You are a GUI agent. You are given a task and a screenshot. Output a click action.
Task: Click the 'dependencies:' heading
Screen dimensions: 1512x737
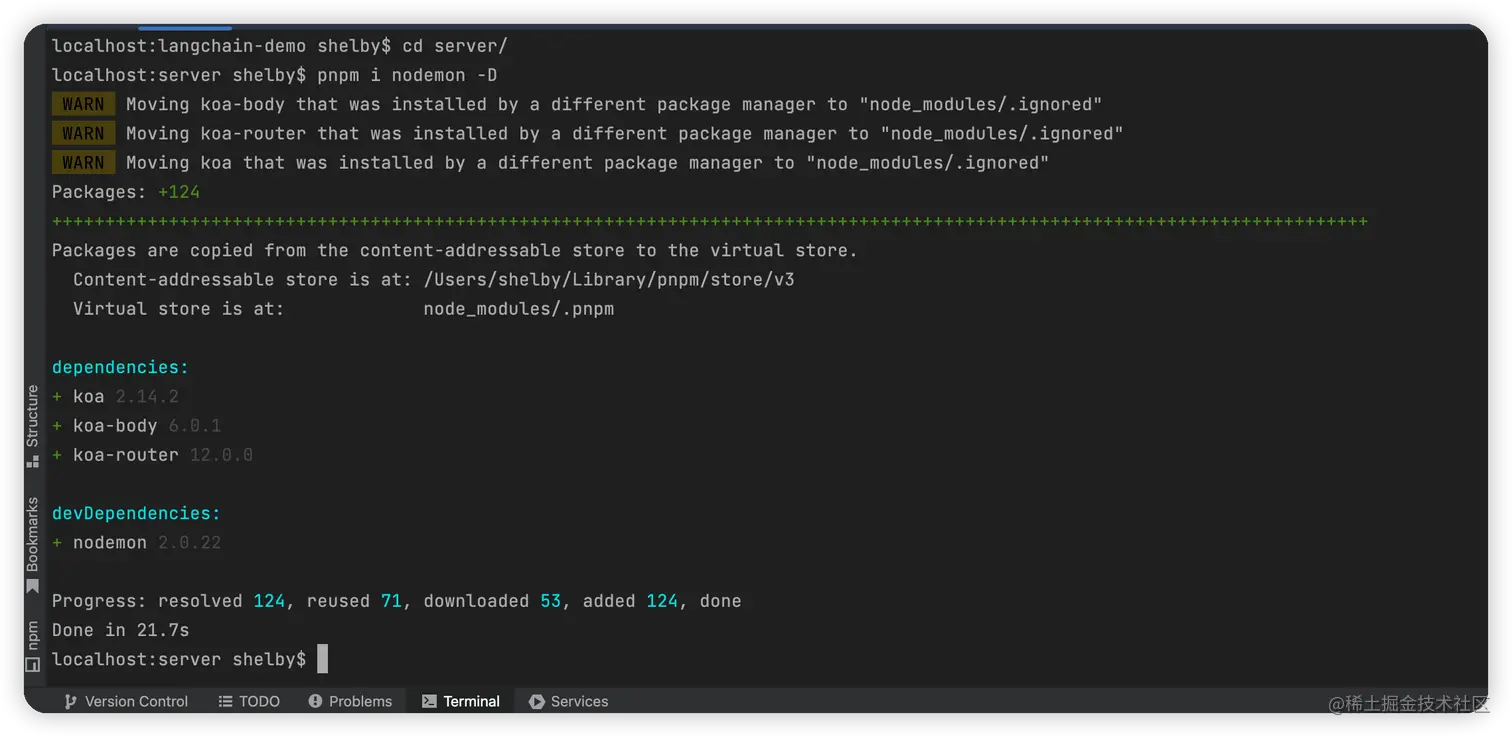(x=120, y=367)
